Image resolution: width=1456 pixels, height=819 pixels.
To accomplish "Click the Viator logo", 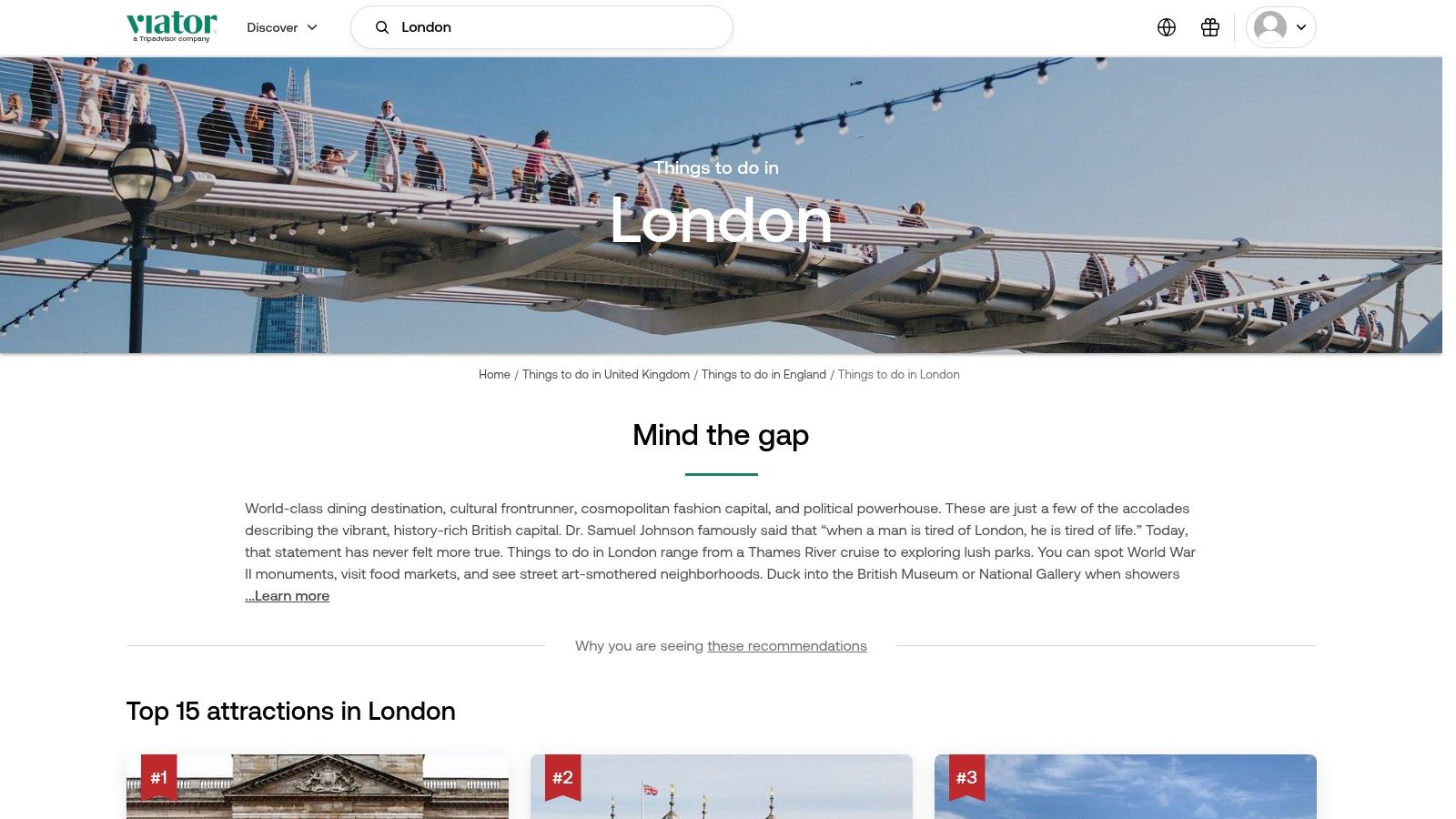I will [172, 26].
